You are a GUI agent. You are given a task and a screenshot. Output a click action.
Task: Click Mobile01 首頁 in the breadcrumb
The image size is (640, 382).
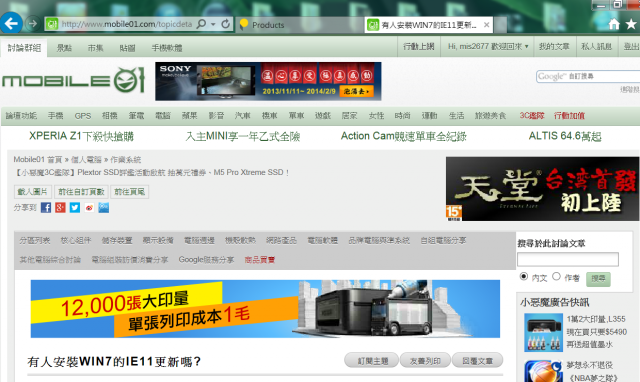tap(38, 160)
